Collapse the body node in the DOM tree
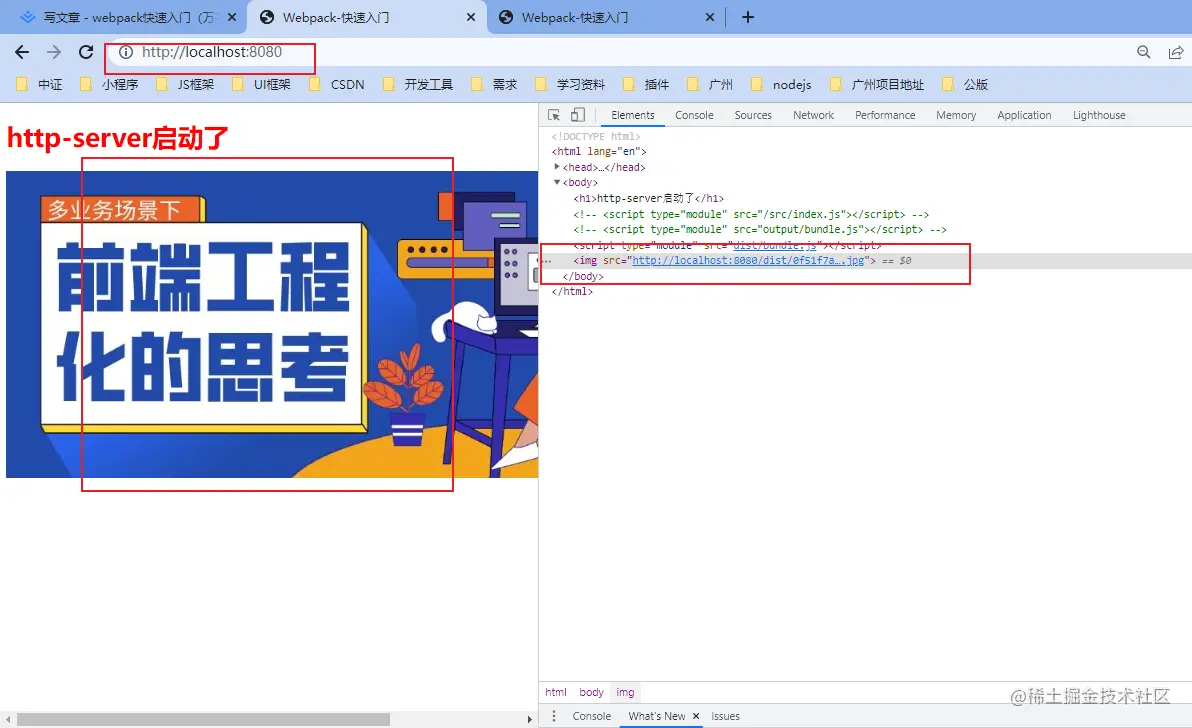Image resolution: width=1192 pixels, height=728 pixels. tap(557, 182)
